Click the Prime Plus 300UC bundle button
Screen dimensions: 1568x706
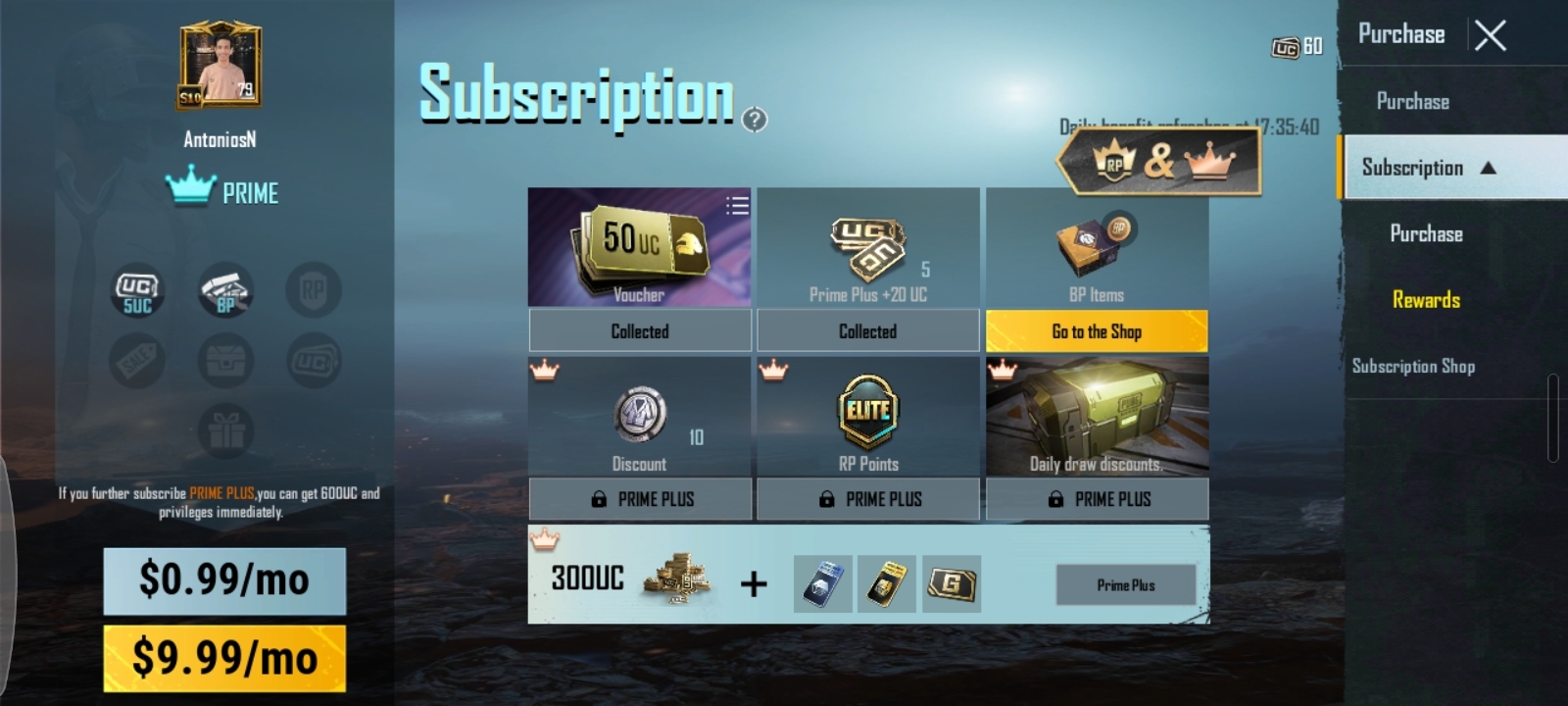click(1126, 585)
